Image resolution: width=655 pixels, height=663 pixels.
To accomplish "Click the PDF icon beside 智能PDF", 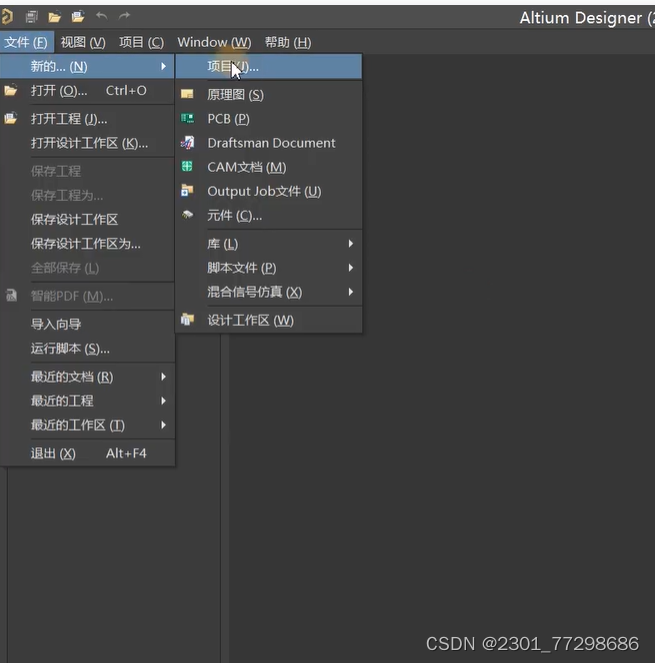I will coord(11,295).
